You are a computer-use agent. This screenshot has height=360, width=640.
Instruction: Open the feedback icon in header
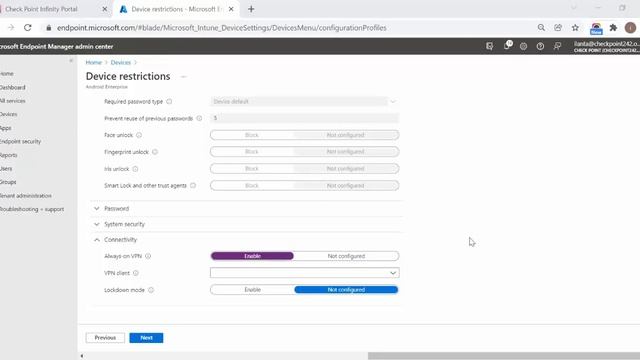tap(557, 47)
